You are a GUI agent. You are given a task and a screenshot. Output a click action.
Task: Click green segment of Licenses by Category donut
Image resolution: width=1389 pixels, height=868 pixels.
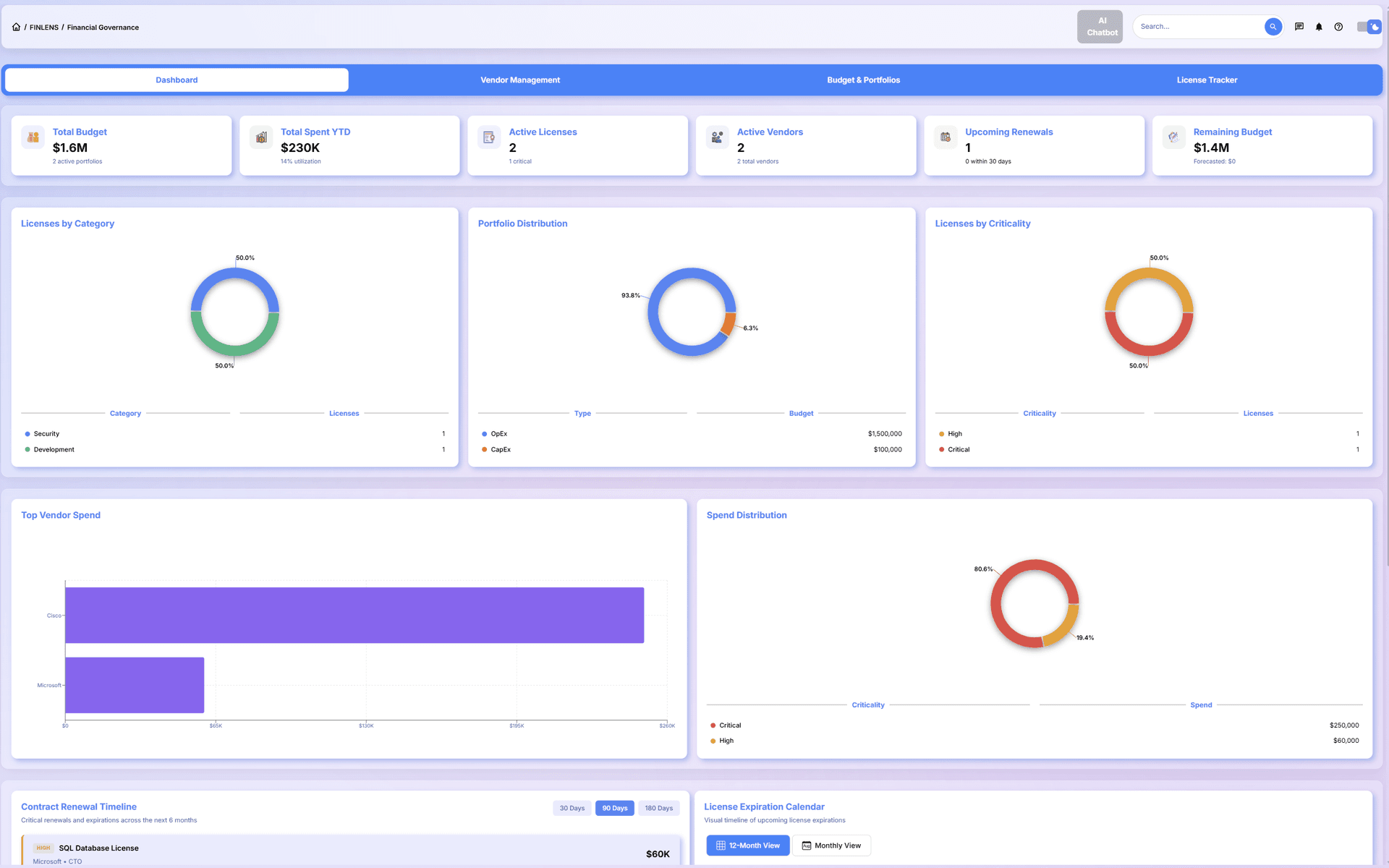point(235,350)
